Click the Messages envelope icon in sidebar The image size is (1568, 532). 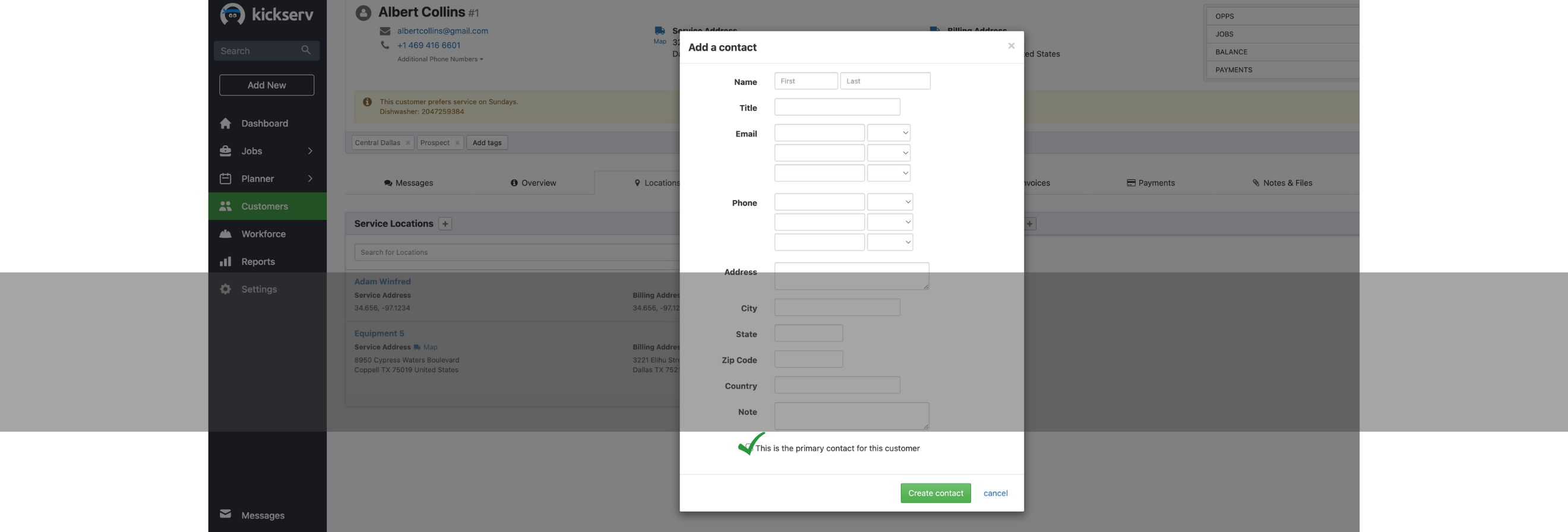pos(225,514)
